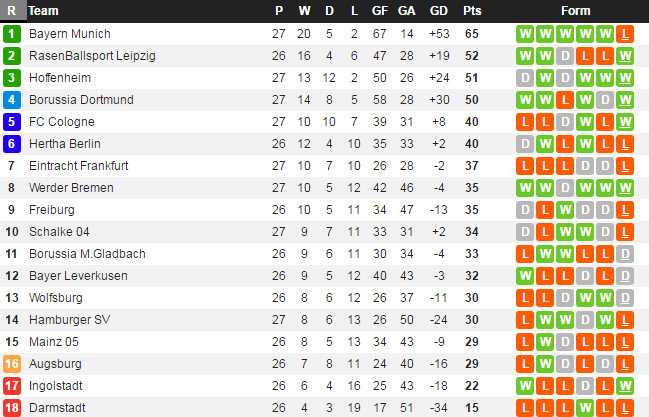The image size is (649, 417).
Task: Click the Form column header
Action: pyautogui.click(x=576, y=10)
